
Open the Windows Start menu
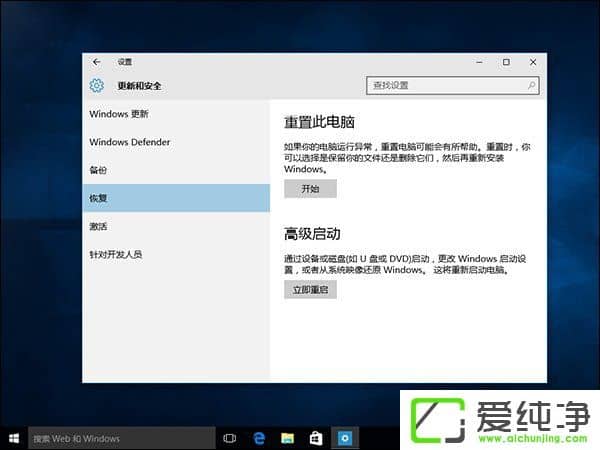coord(13,438)
